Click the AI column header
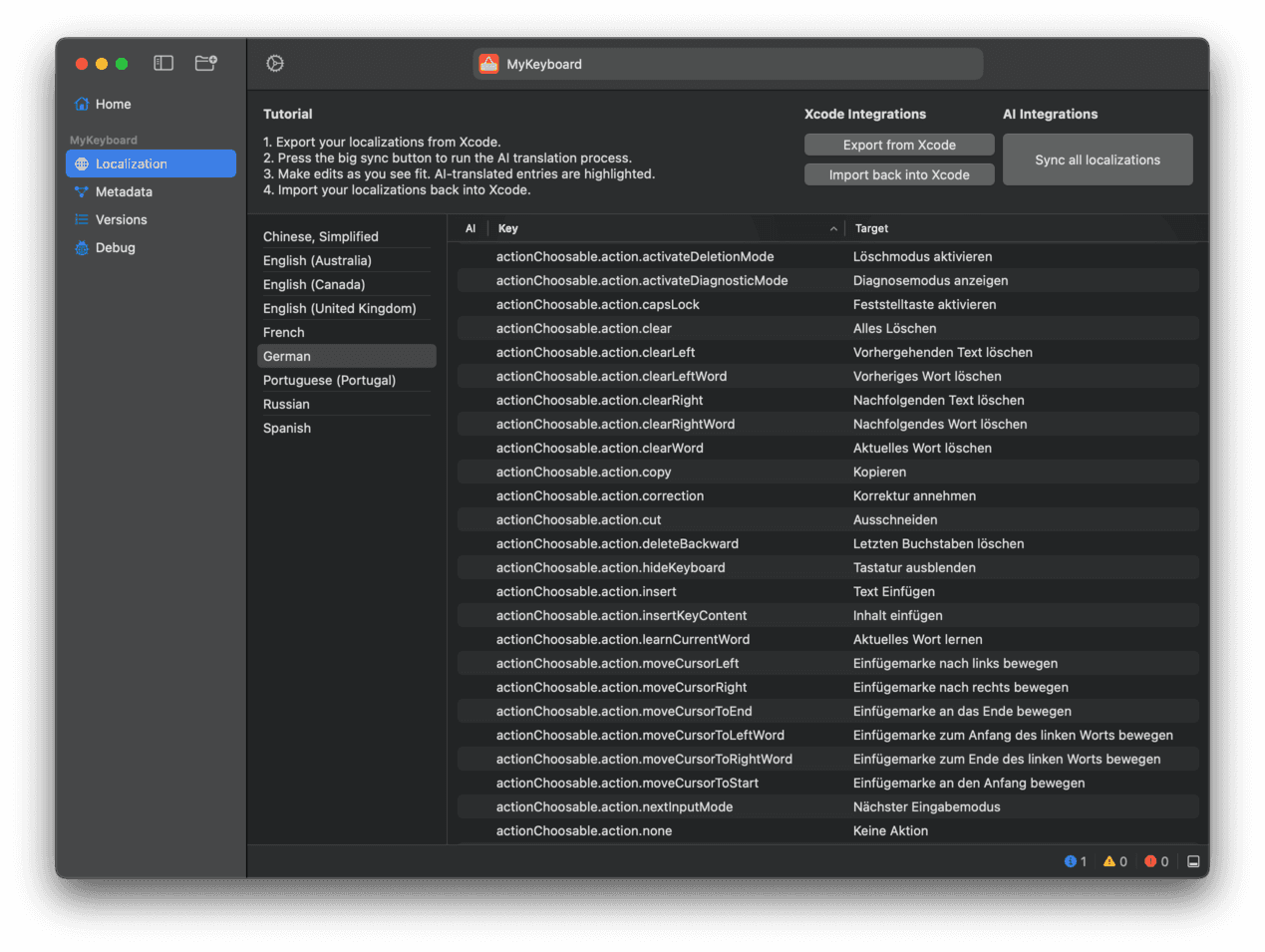1265x952 pixels. tap(471, 228)
